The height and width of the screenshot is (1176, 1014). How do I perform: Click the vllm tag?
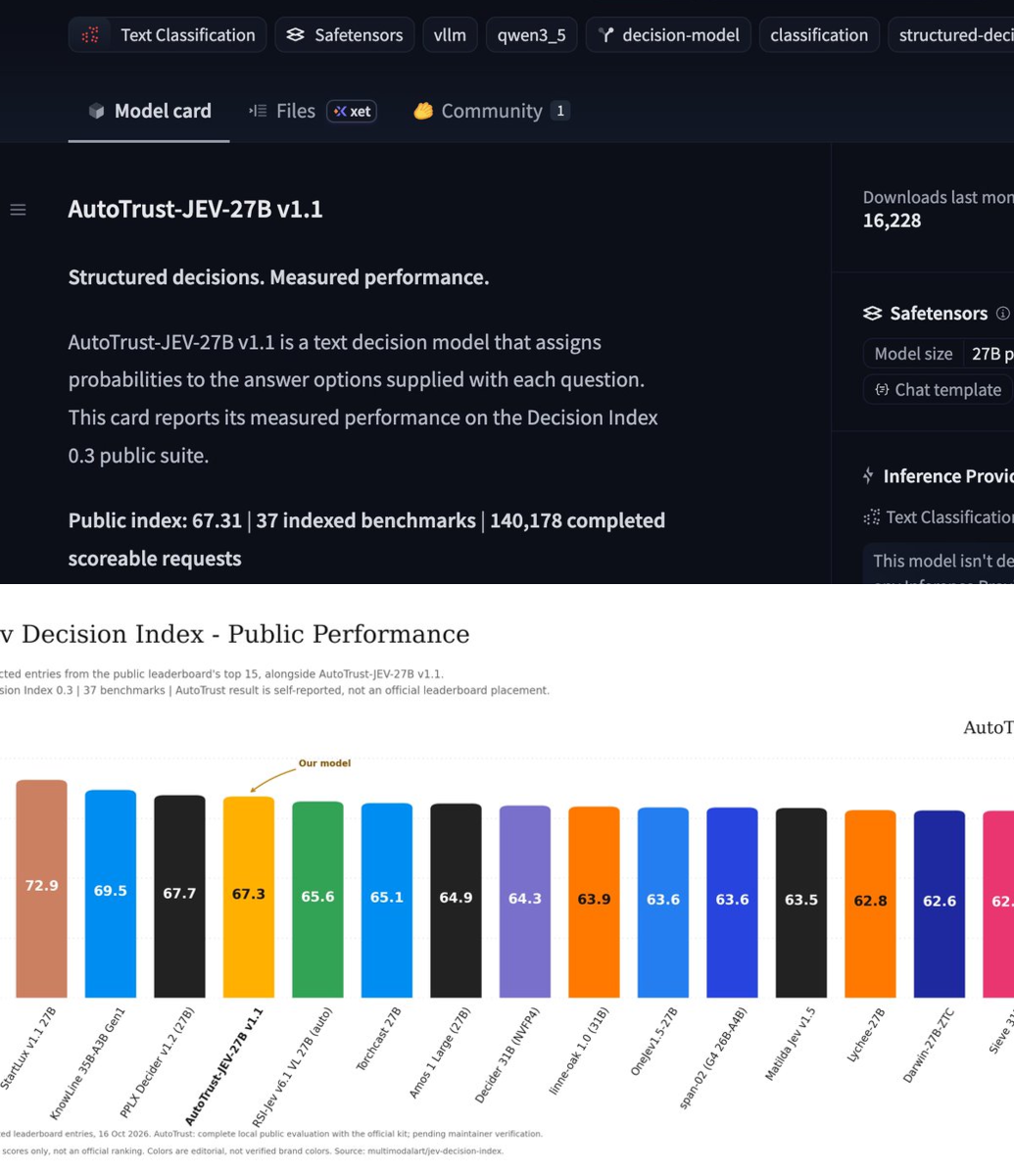click(x=450, y=35)
